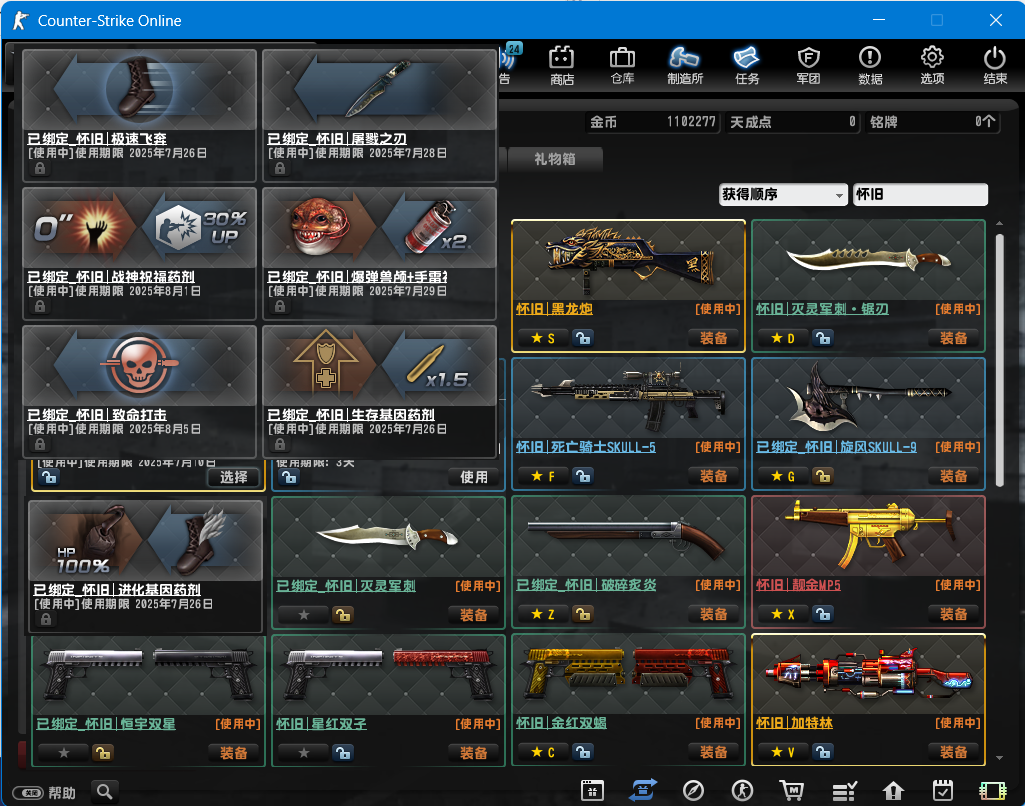This screenshot has width=1025, height=806.
Task: Equip the 死亡骑士SKULL-5 rifle with 装备
Action: [713, 476]
